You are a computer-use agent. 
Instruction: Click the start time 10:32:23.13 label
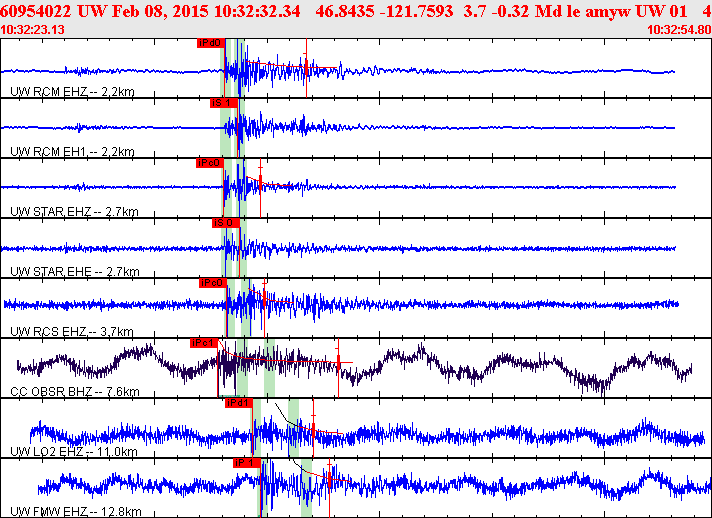pos(32,30)
